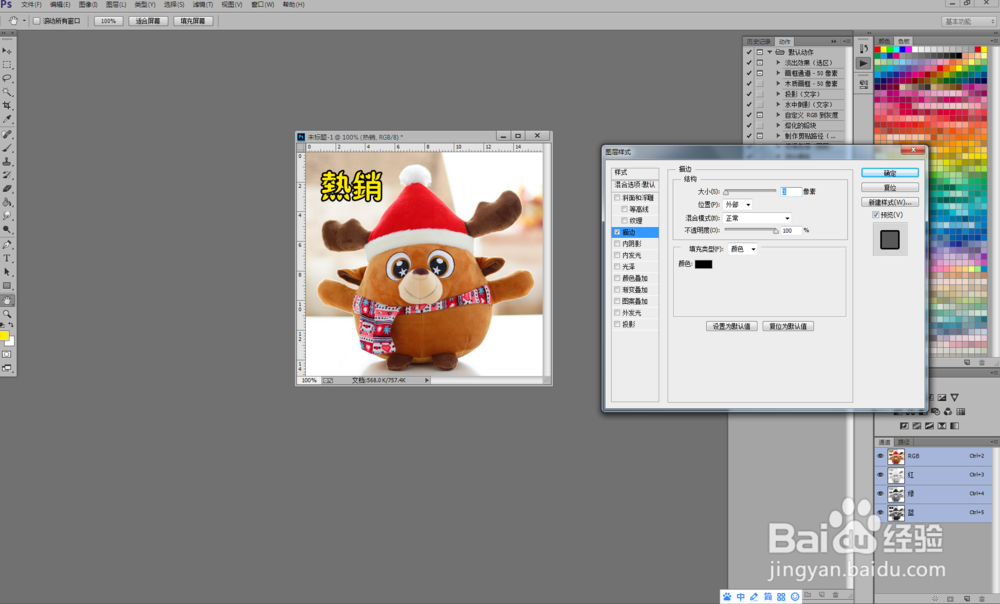Open the black stroke color swatch
This screenshot has height=604, width=1000.
703,264
